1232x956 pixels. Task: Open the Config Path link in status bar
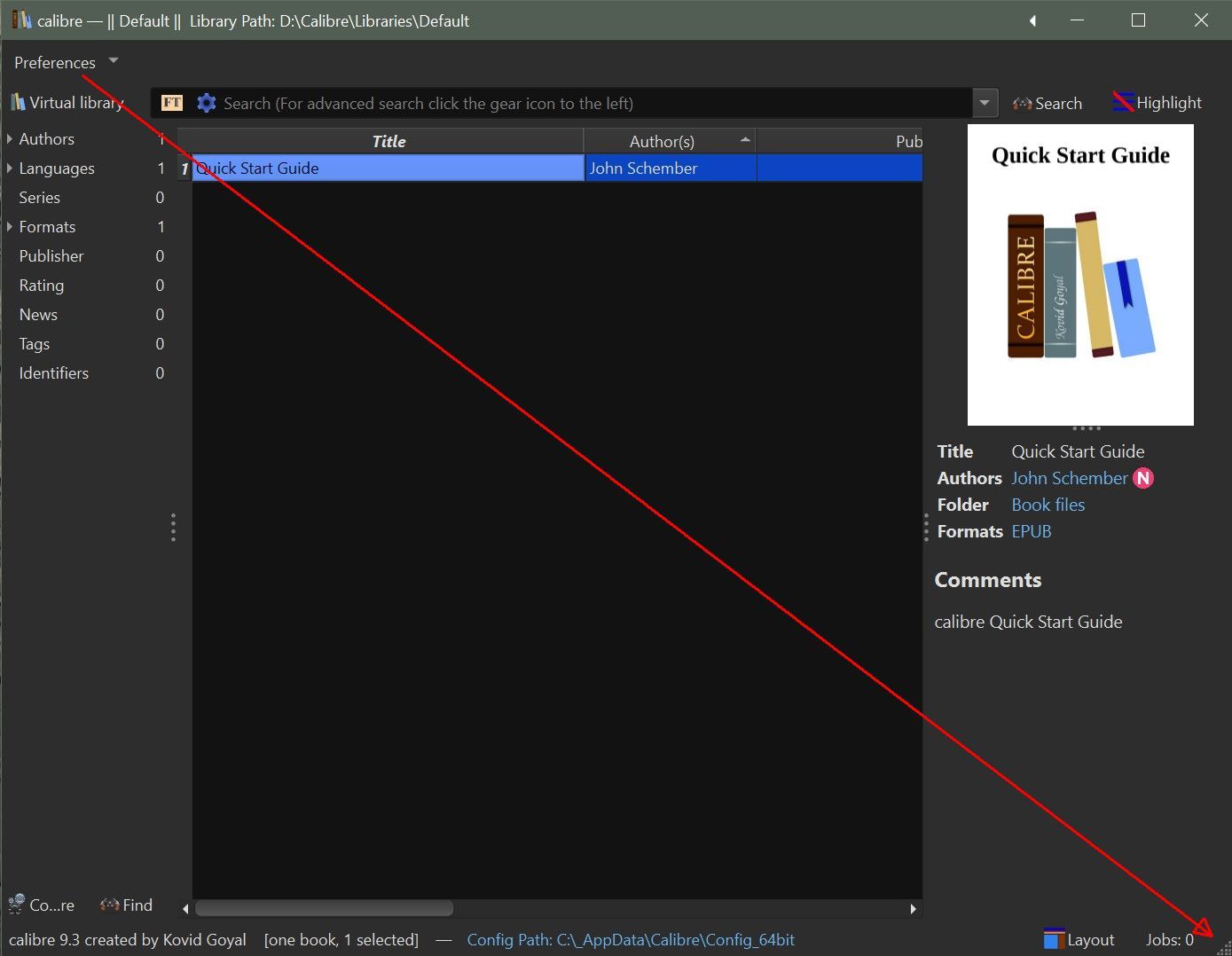(x=631, y=940)
